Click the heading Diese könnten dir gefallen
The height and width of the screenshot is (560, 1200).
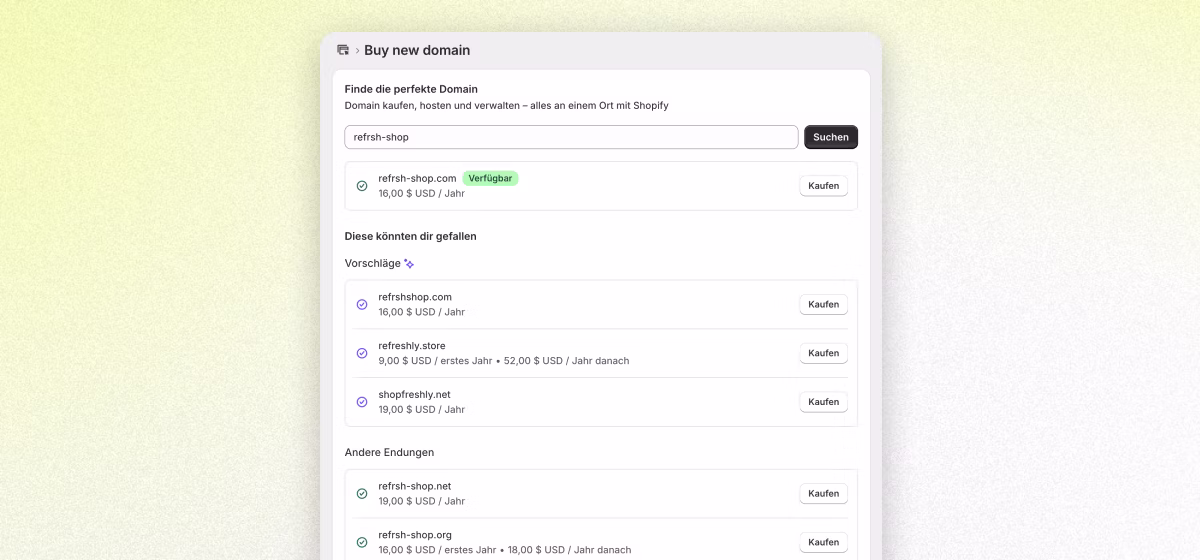coord(411,236)
